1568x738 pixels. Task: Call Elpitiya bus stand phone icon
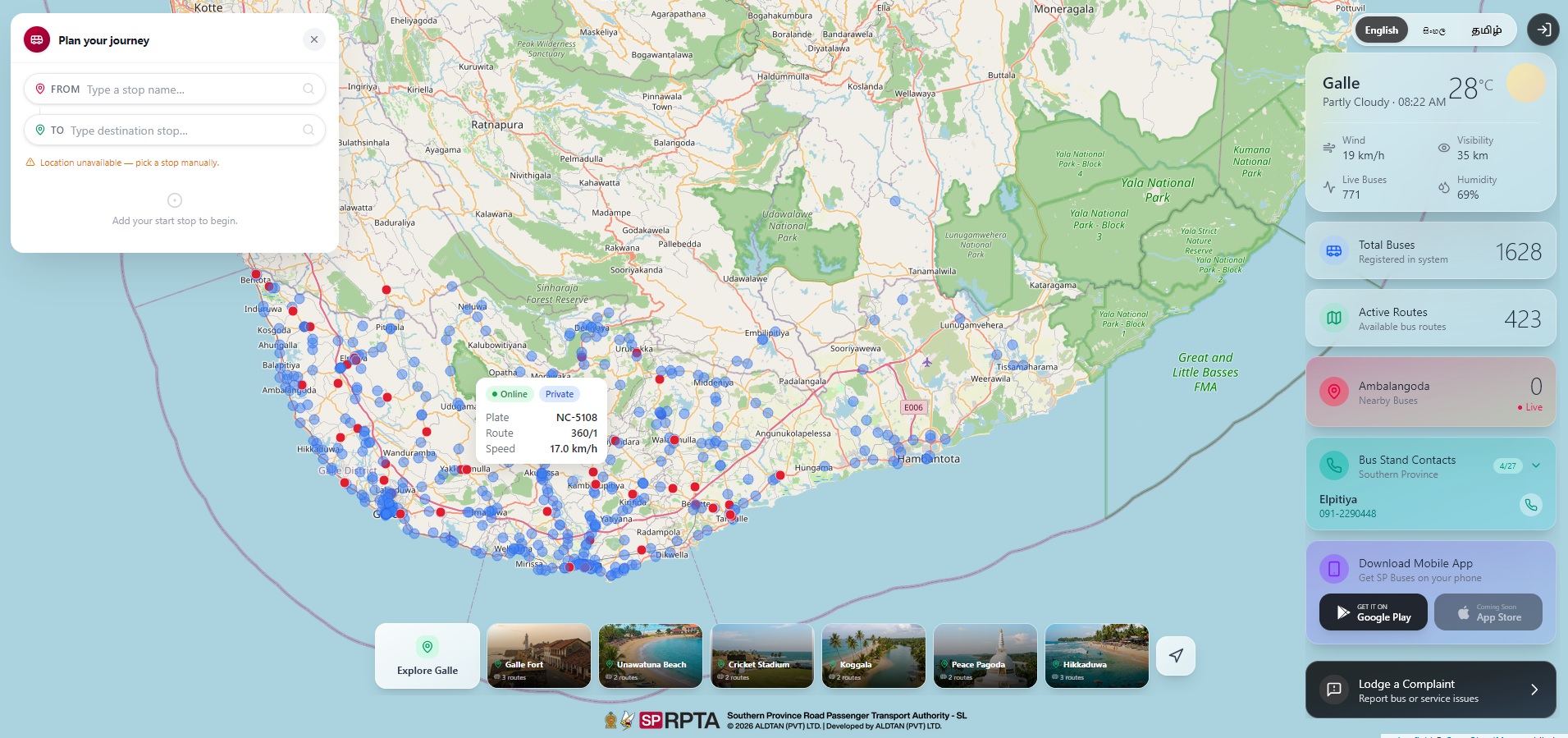coord(1530,505)
